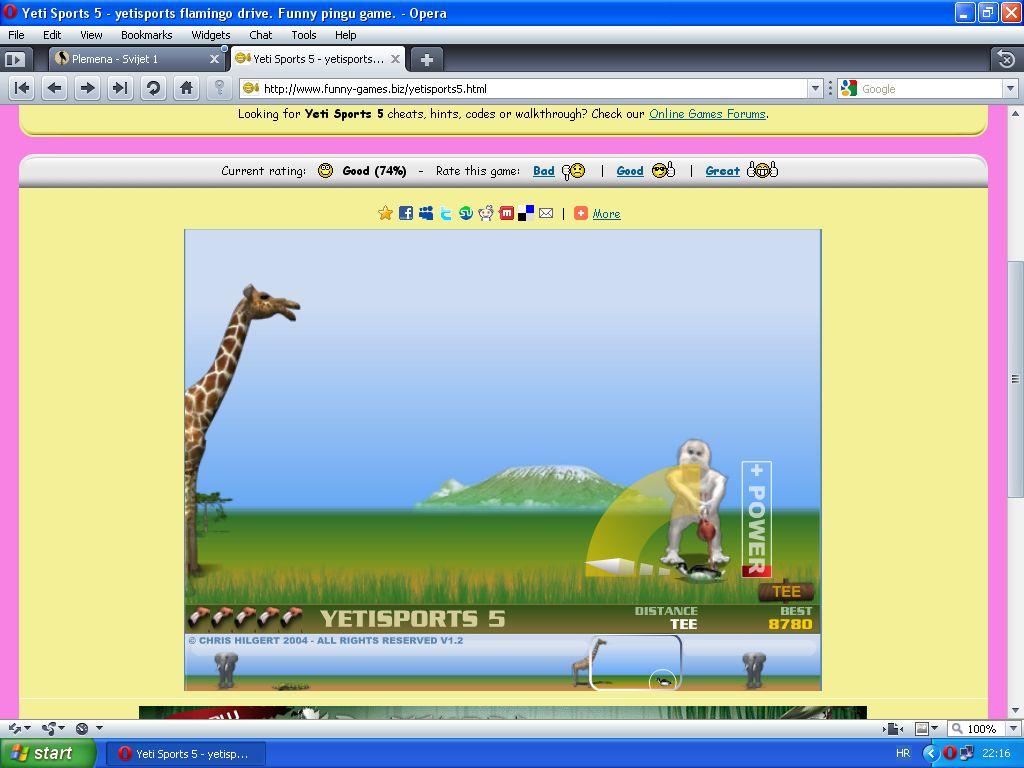Go to the home page
The image size is (1024, 768).
click(x=186, y=88)
